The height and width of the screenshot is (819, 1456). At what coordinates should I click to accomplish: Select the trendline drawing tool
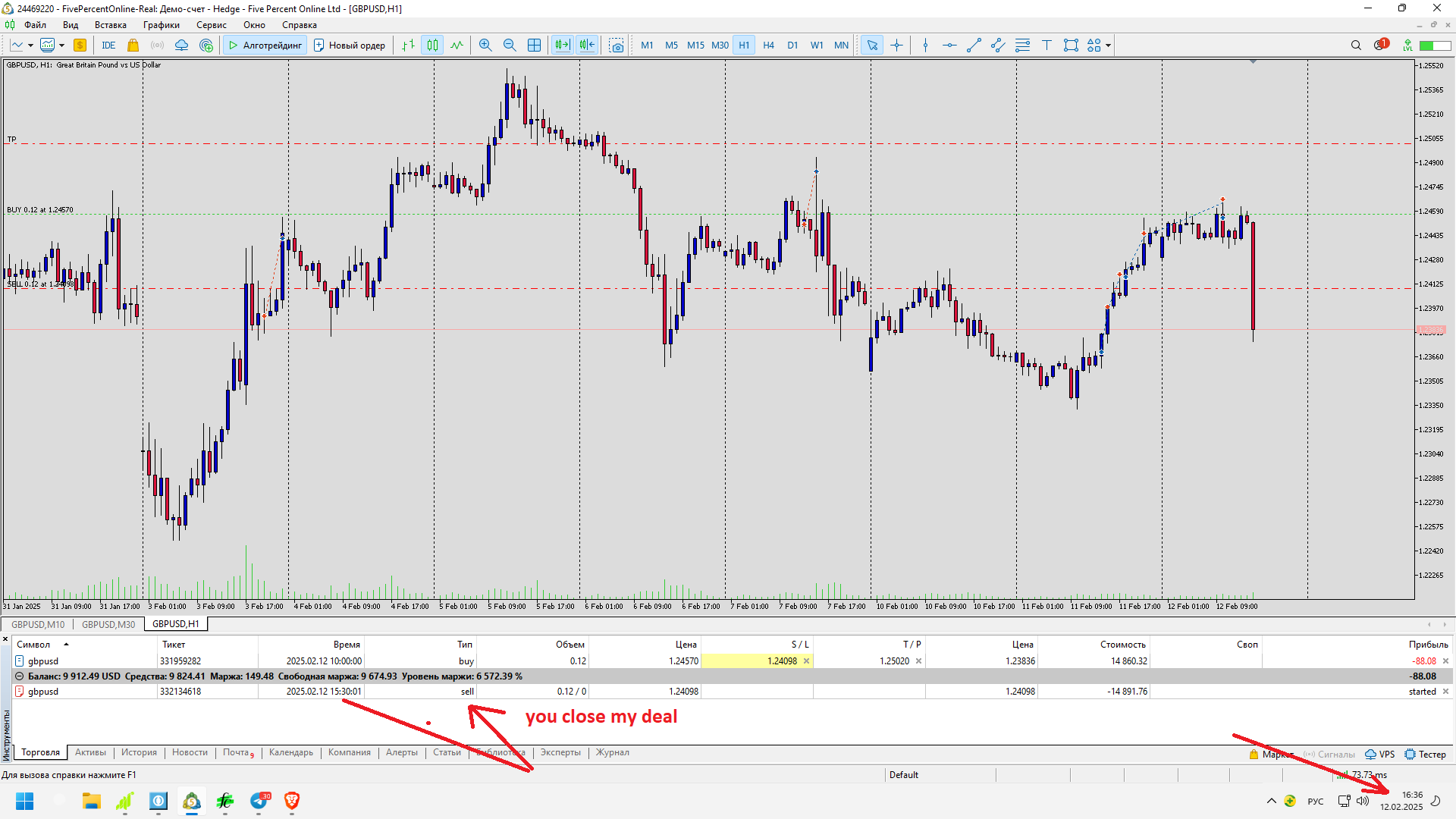(974, 45)
